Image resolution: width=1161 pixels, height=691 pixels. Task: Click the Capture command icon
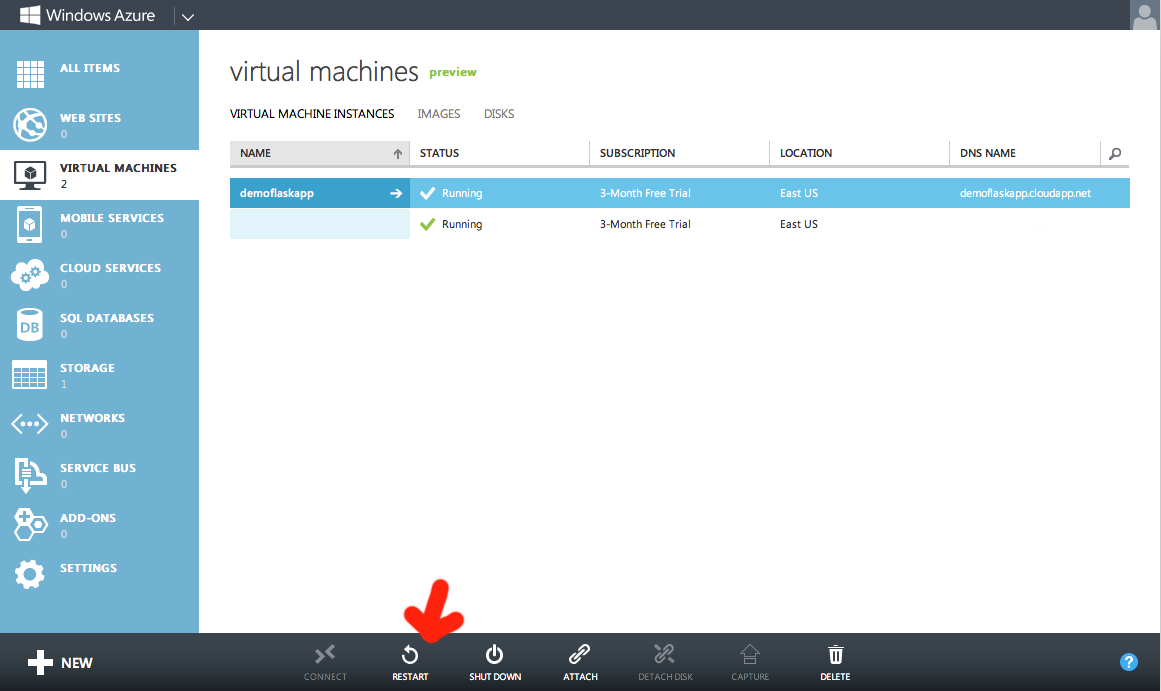(x=750, y=655)
